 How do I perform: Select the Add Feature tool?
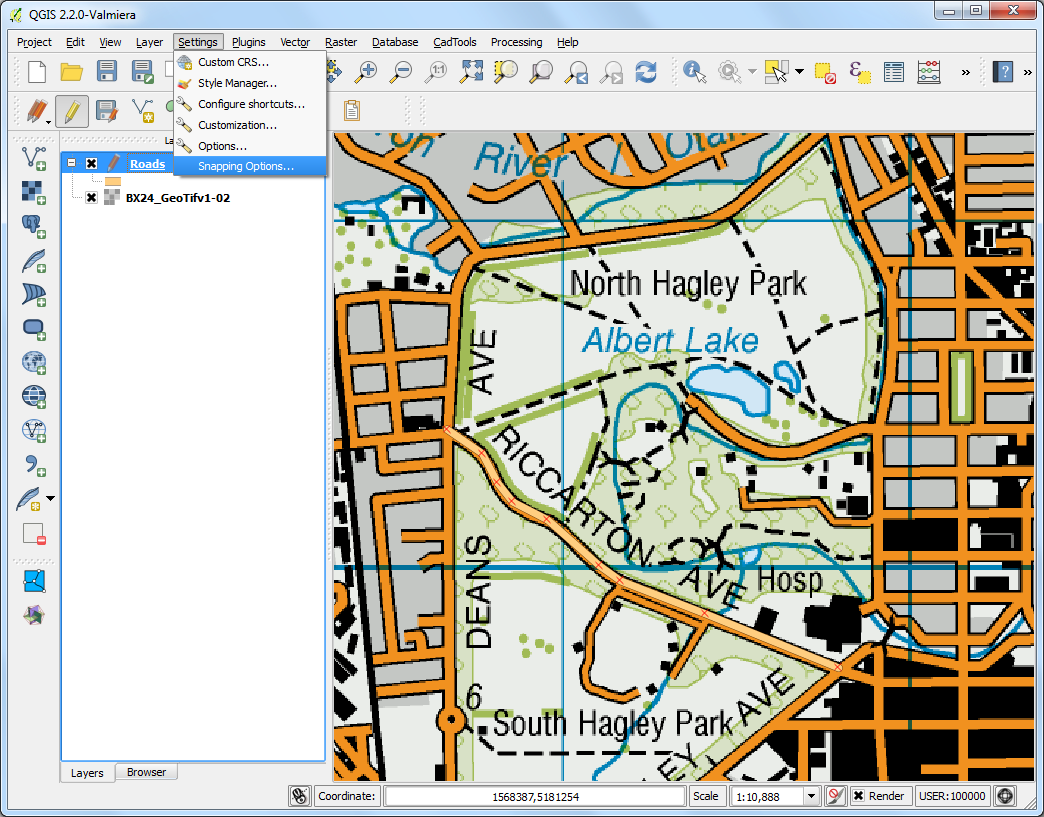coord(143,111)
